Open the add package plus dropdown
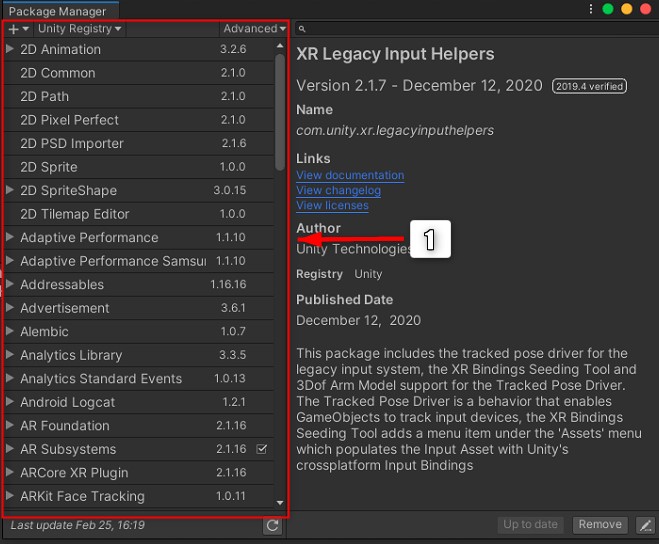This screenshot has height=544, width=659. [18, 29]
